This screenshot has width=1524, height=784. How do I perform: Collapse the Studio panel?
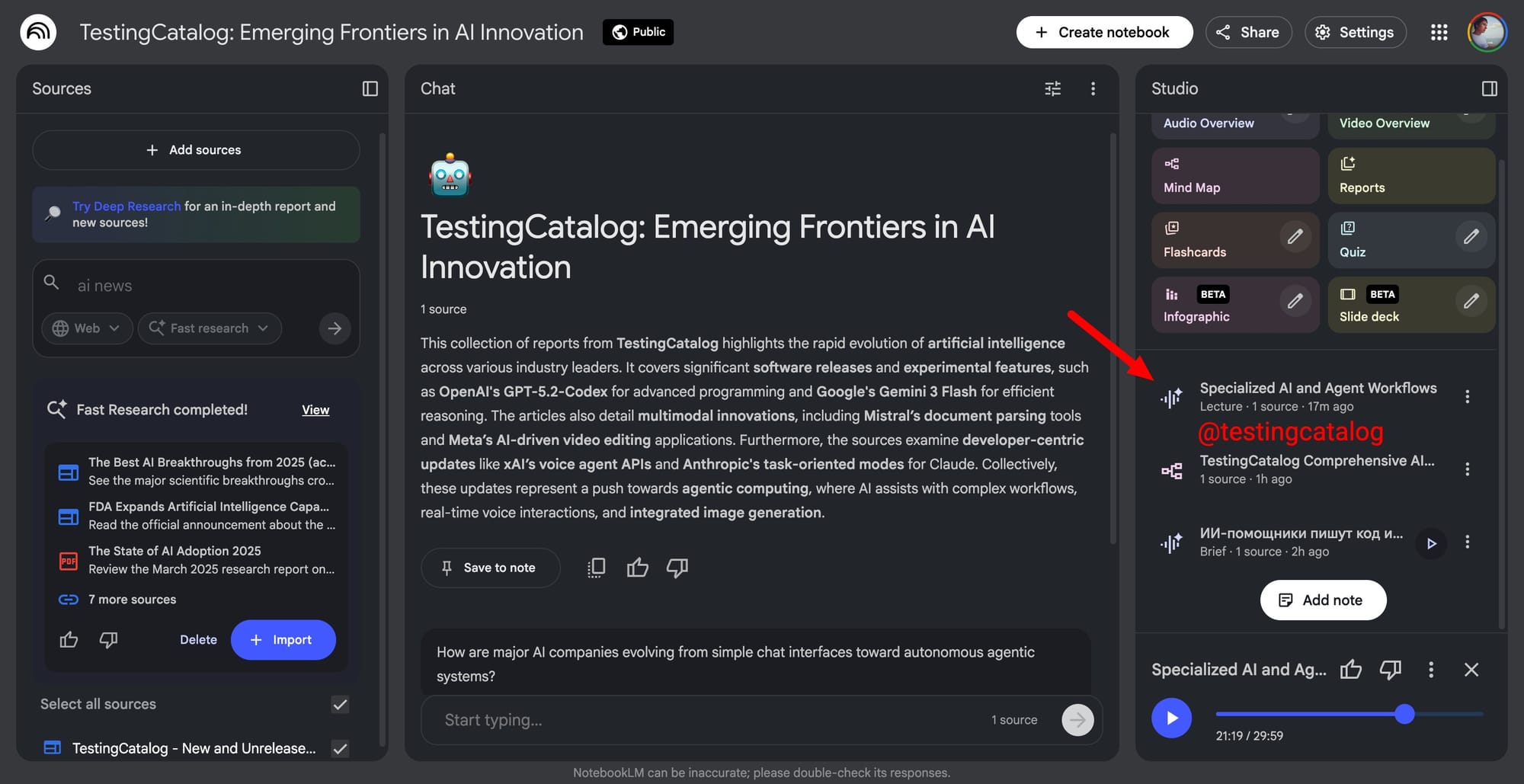[x=1489, y=89]
